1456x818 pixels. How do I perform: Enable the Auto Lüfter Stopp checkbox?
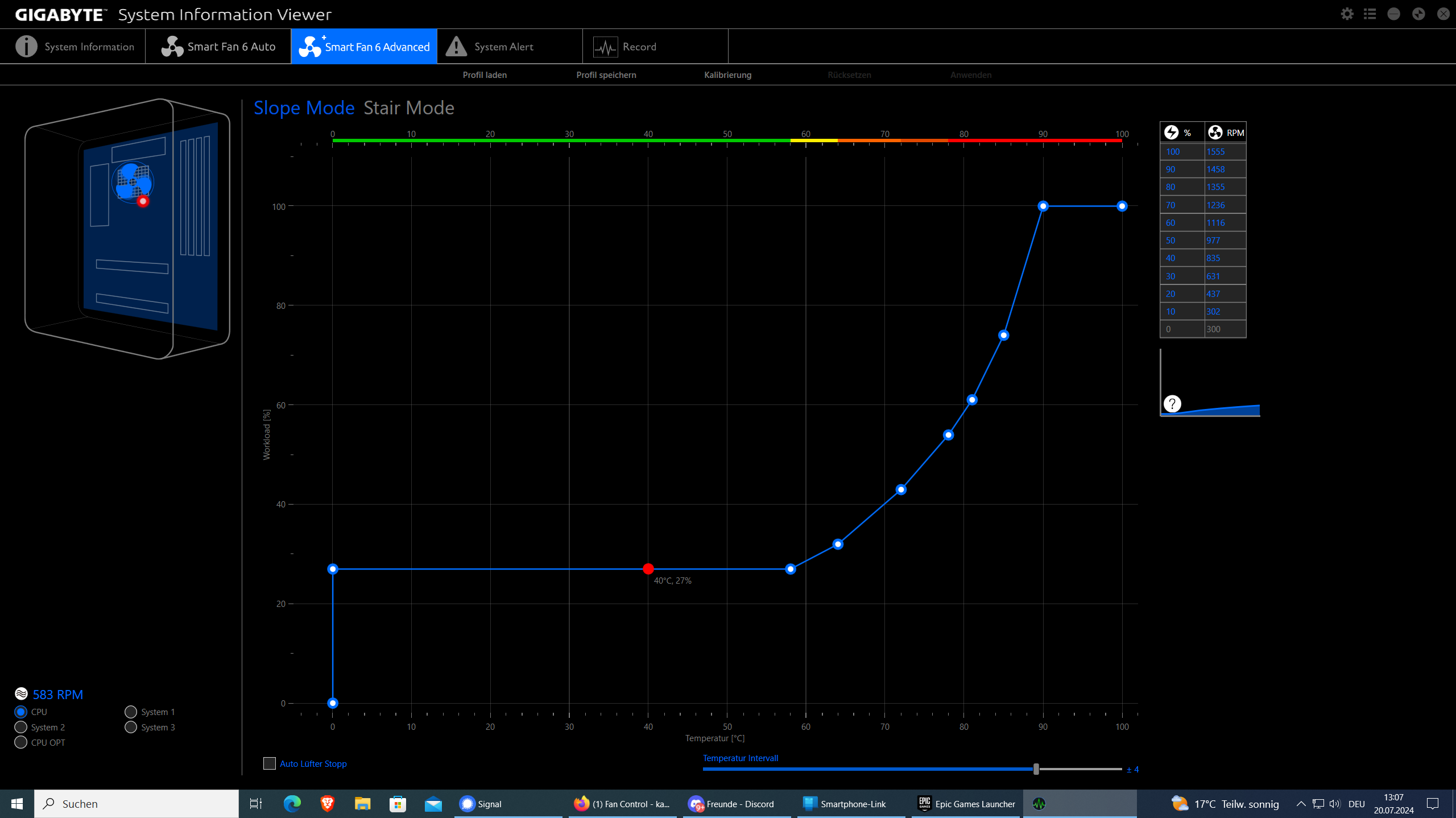(x=270, y=763)
